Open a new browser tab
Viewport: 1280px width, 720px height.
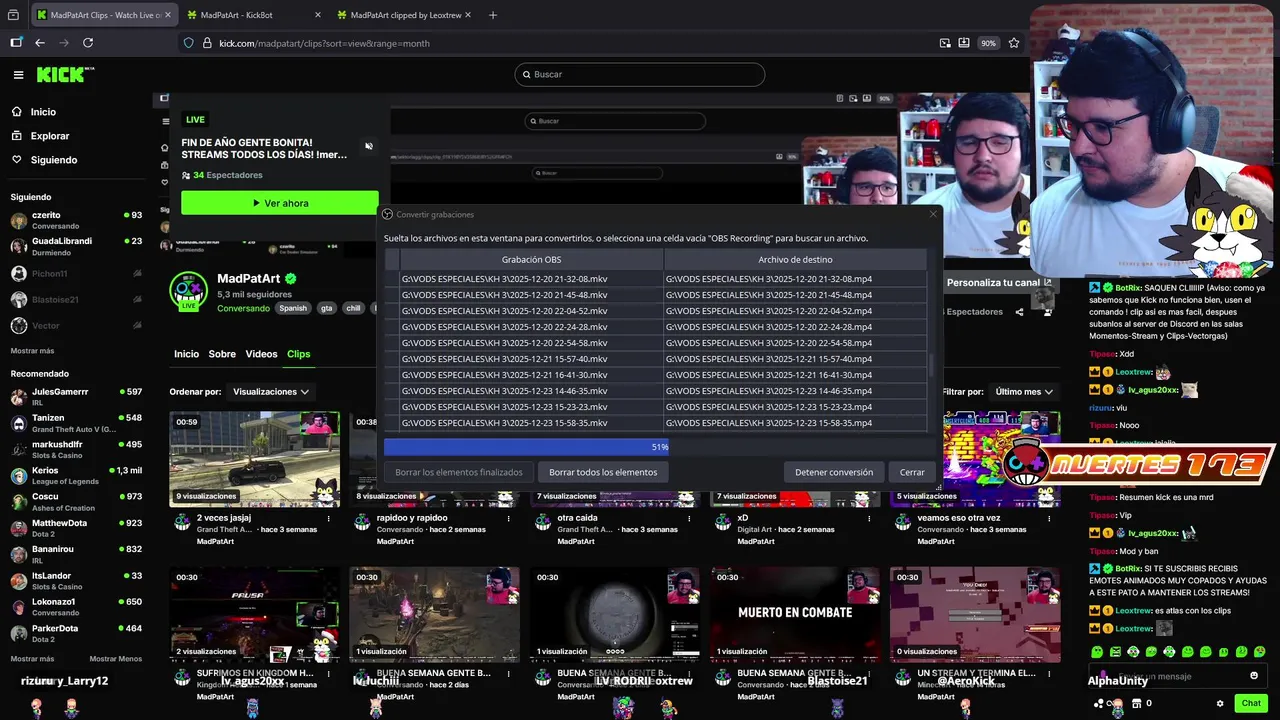(x=492, y=15)
